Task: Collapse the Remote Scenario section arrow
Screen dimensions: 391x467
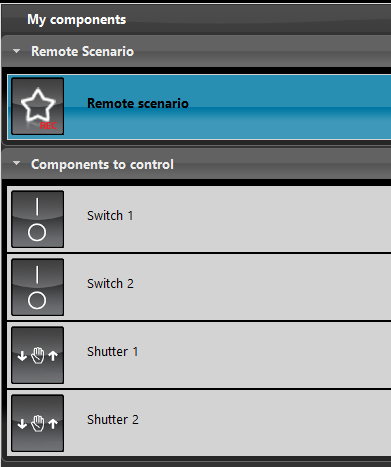Action: [16, 51]
